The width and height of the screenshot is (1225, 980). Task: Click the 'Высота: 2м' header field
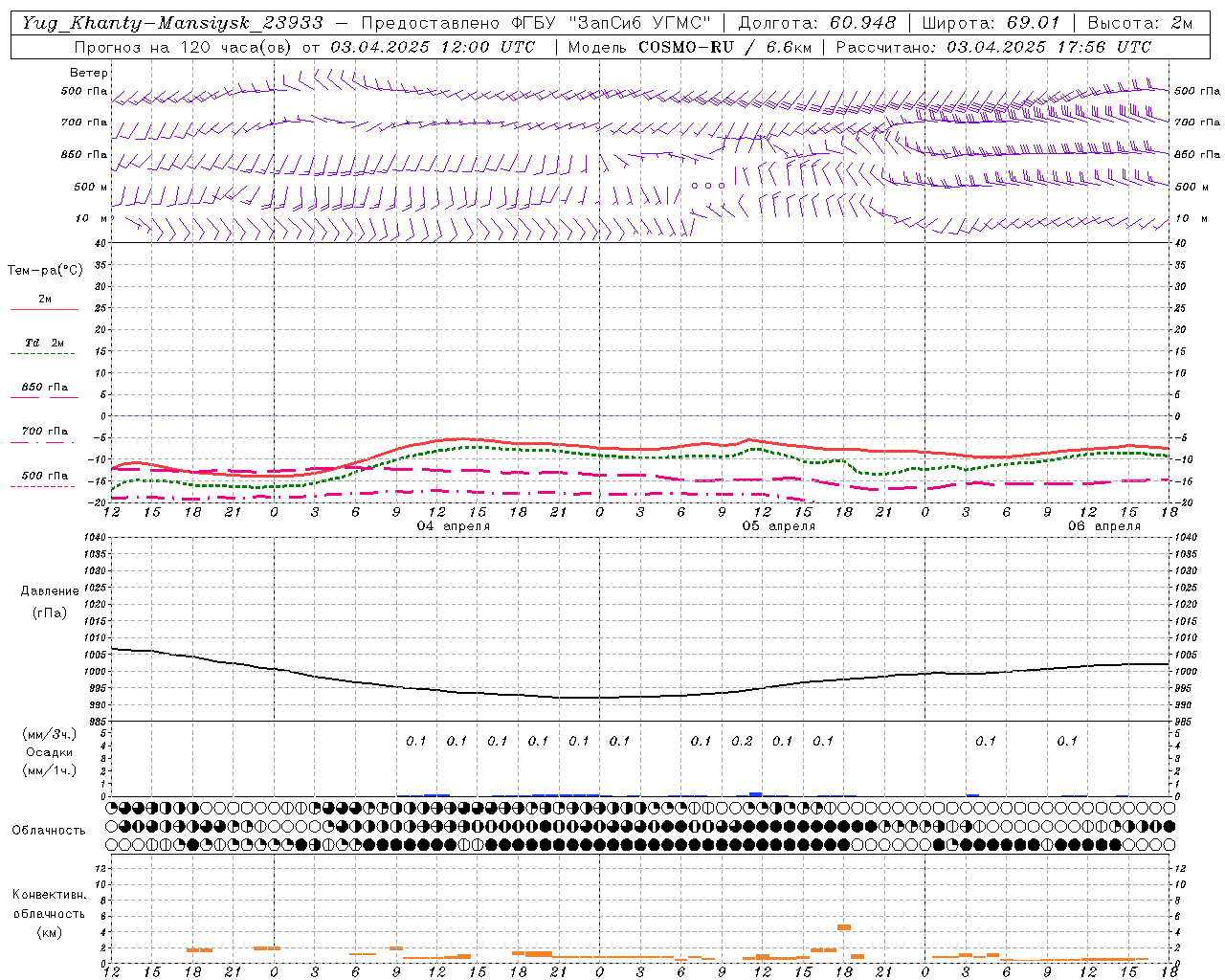[1139, 23]
